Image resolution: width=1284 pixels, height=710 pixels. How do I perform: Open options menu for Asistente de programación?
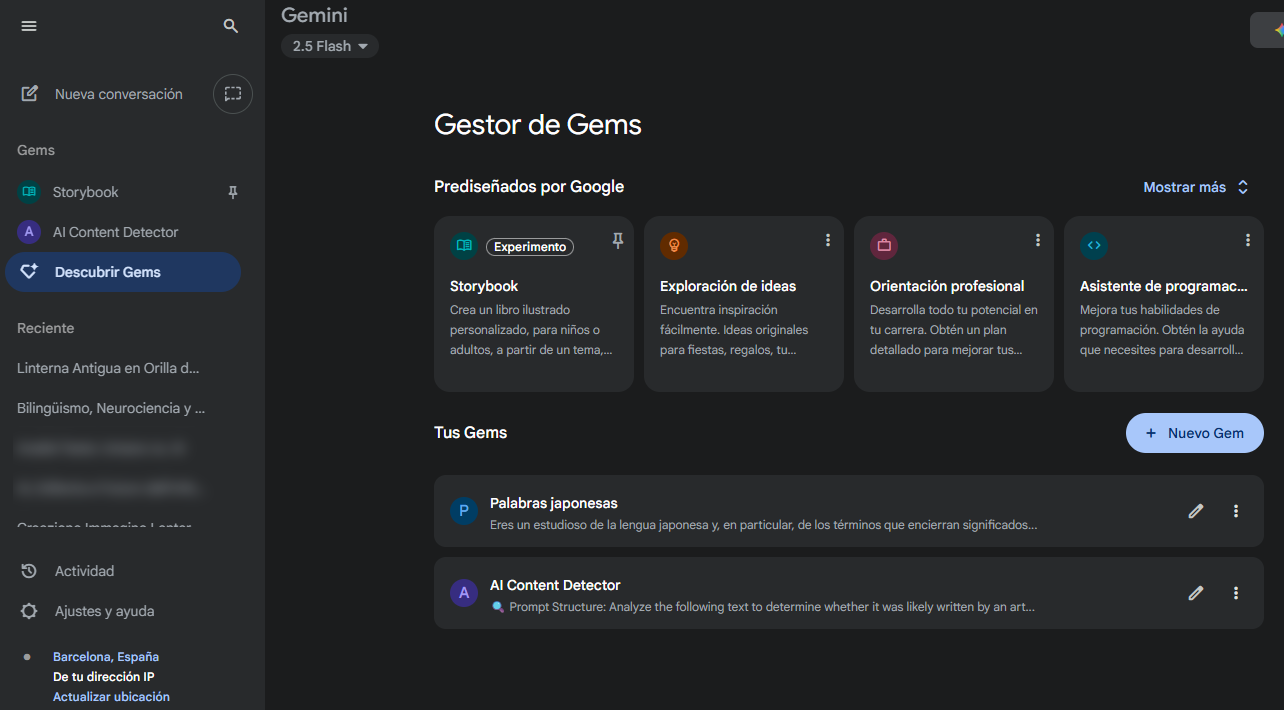click(x=1248, y=240)
